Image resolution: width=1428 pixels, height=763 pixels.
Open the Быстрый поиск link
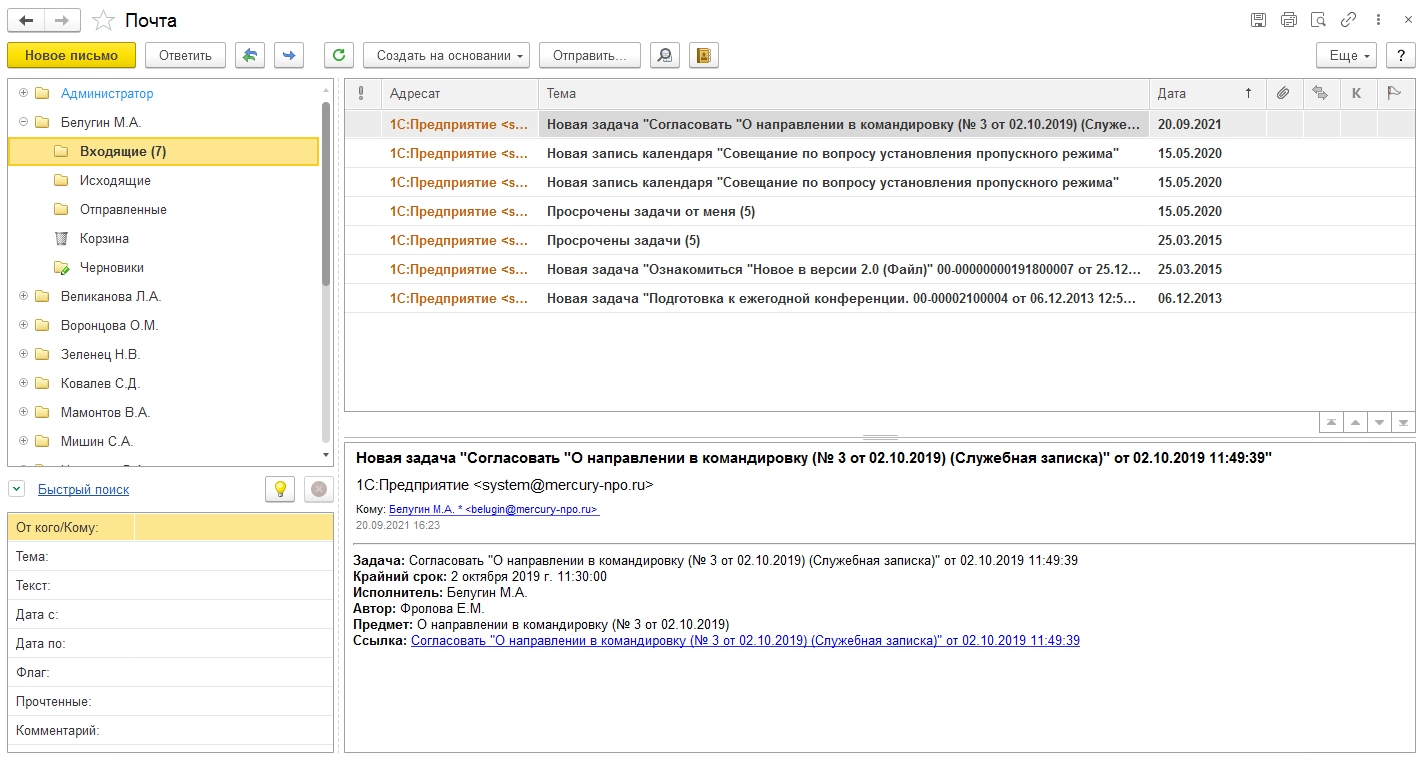click(x=83, y=489)
